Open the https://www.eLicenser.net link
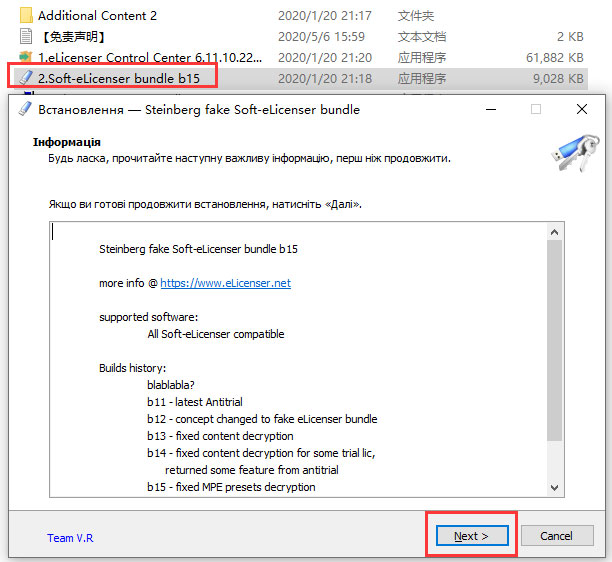612x562 pixels. pyautogui.click(x=225, y=283)
